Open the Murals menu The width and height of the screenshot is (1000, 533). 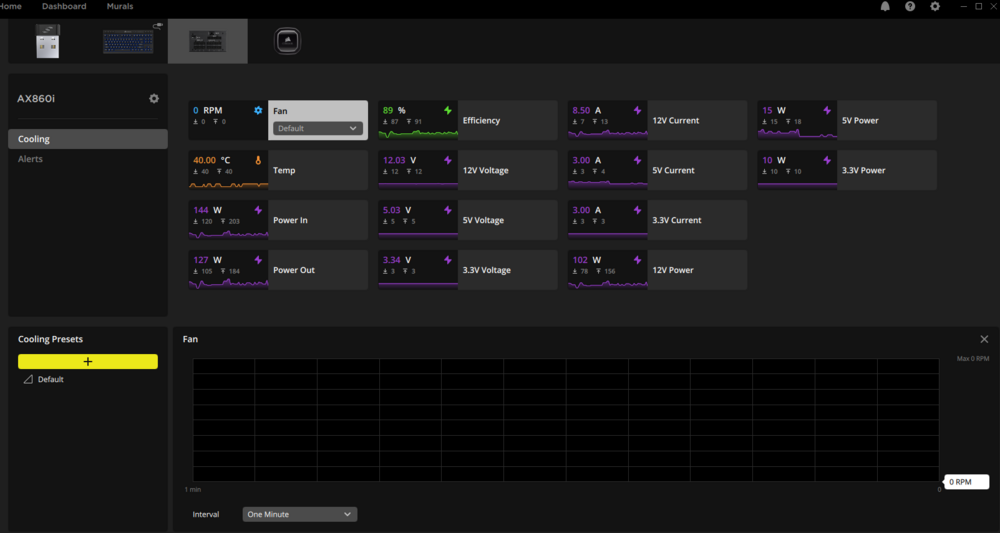click(x=120, y=6)
